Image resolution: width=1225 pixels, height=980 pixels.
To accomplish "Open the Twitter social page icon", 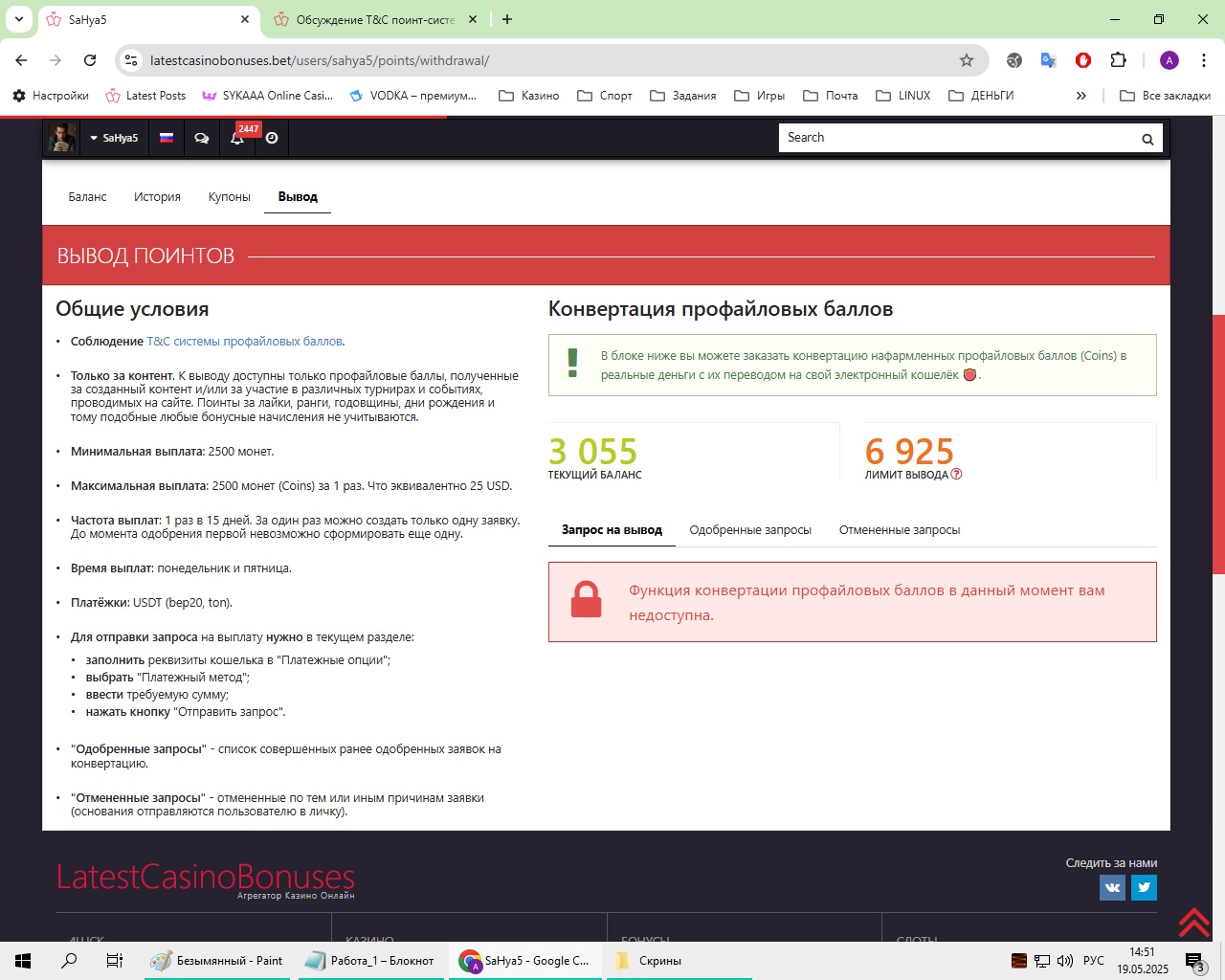I will [x=1144, y=887].
